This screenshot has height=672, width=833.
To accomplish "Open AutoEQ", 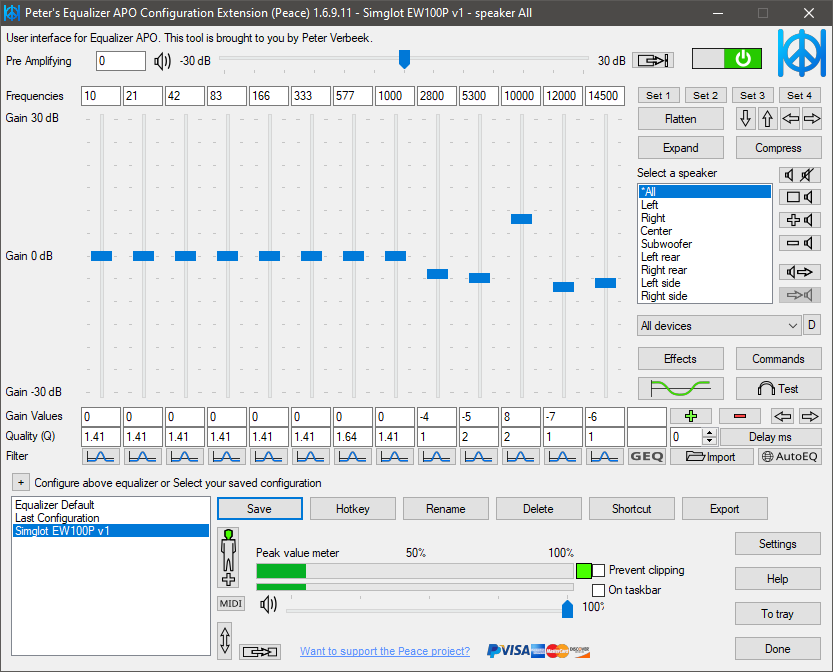I will (x=789, y=456).
